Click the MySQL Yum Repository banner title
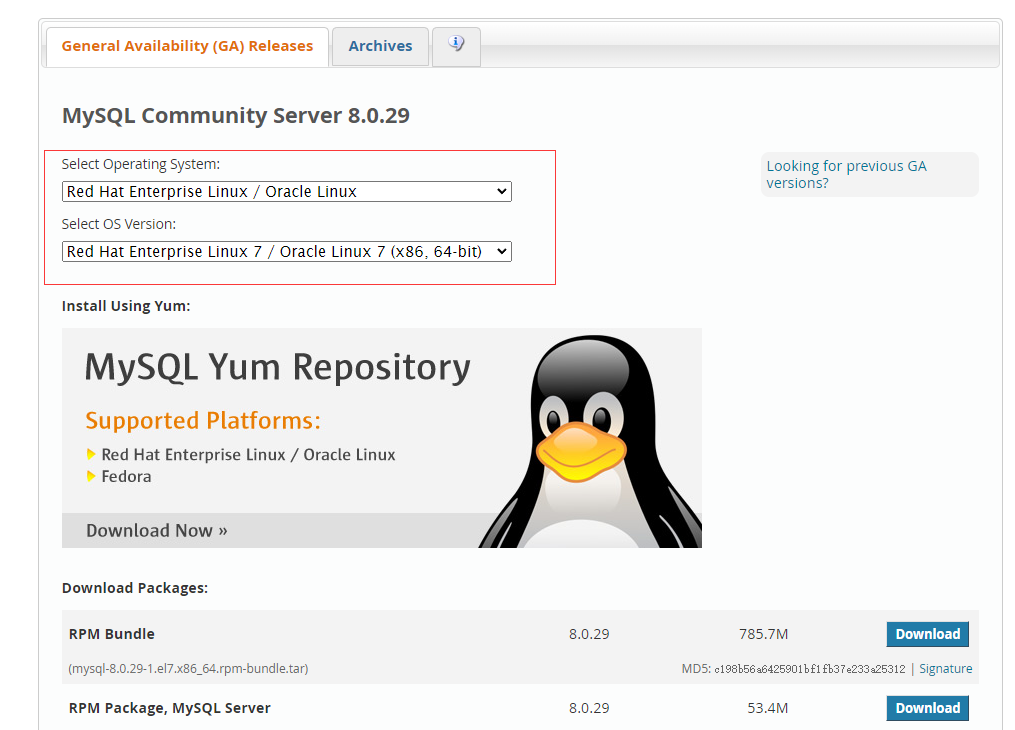 [x=278, y=367]
